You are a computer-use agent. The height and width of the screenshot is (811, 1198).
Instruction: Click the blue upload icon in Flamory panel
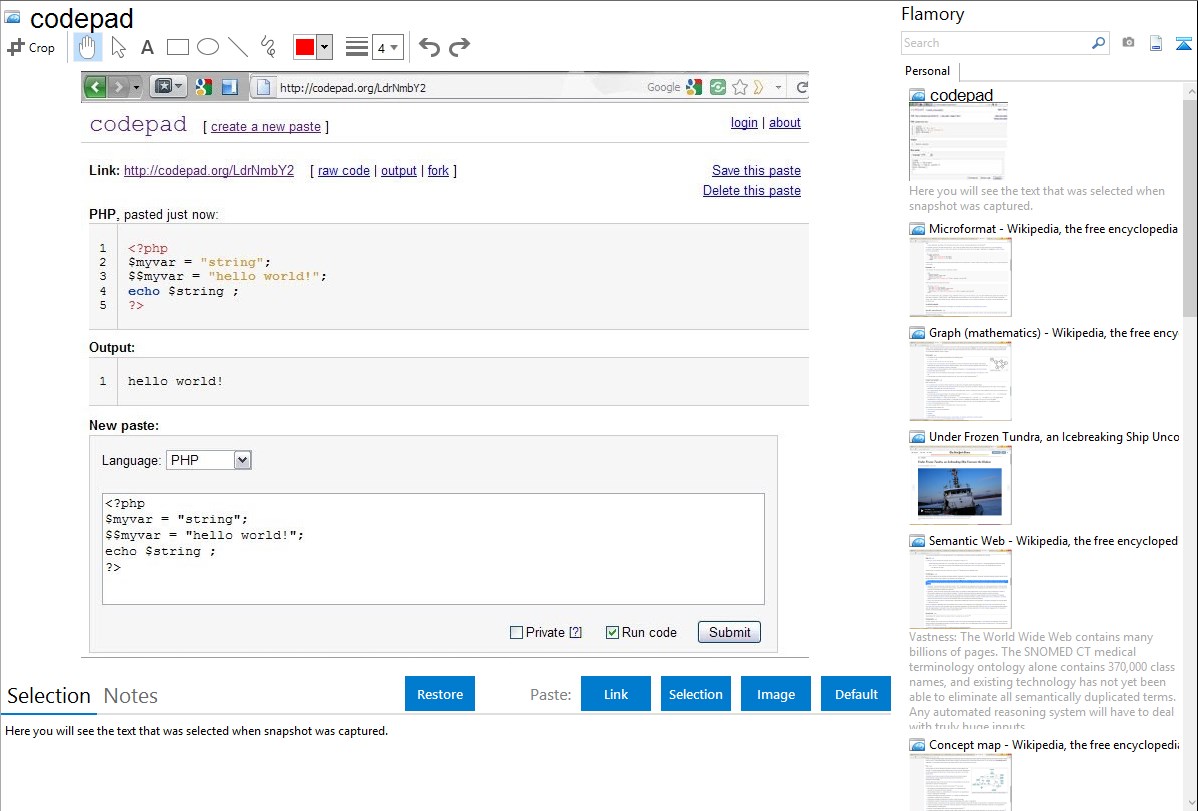click(x=1183, y=44)
